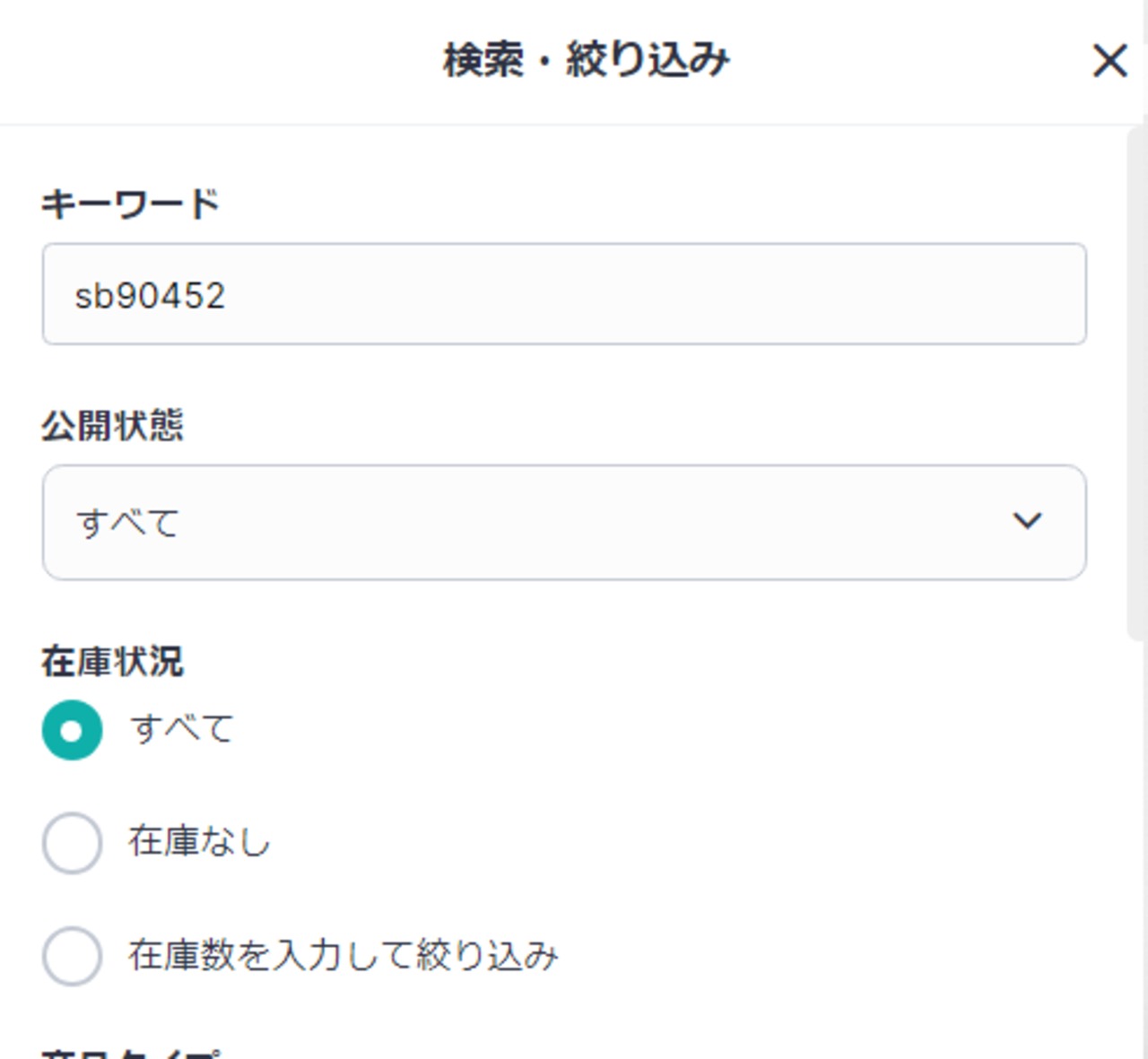Close the 検索・絞り込み panel with X
The height and width of the screenshot is (1059, 1148).
1109,61
